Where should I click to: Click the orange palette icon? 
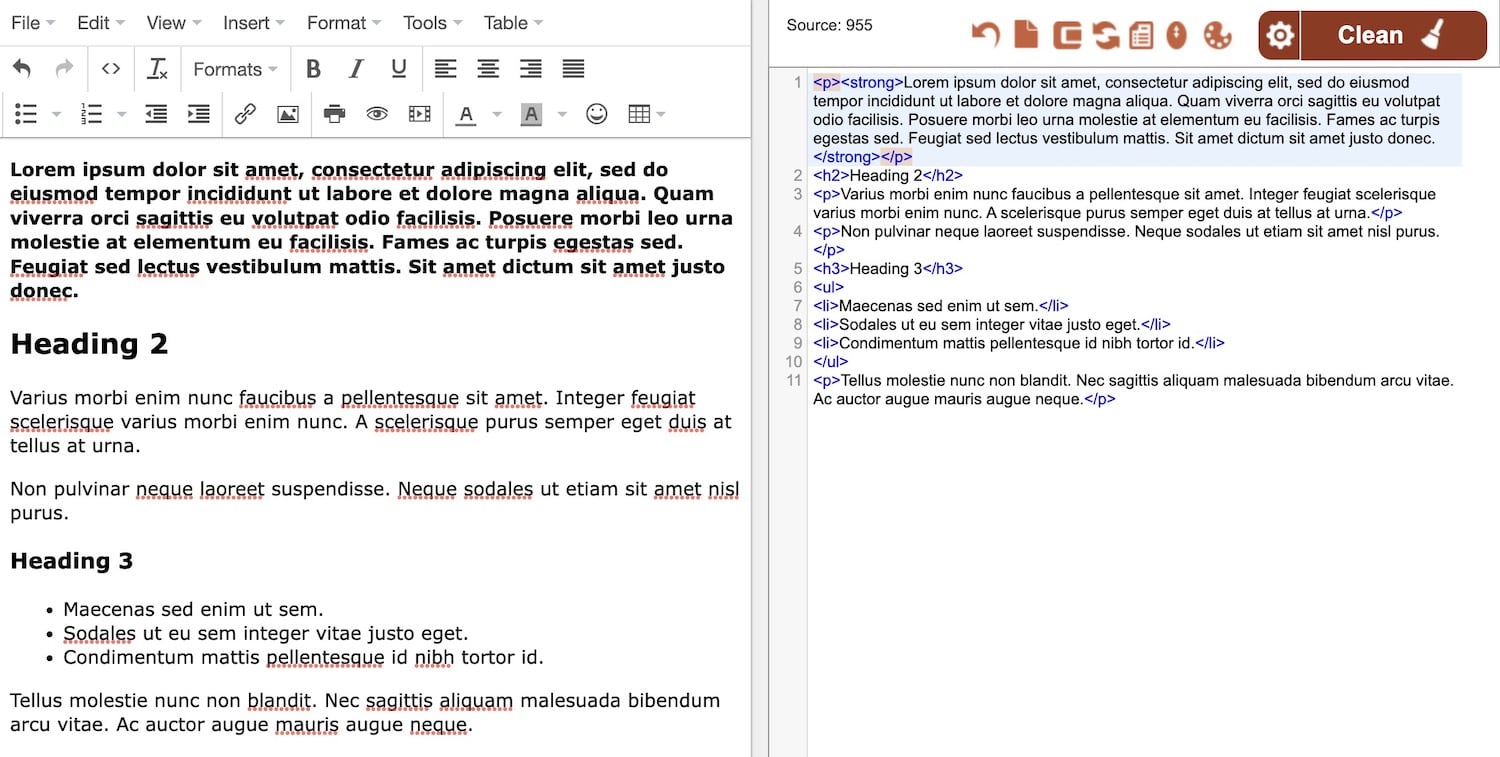[1217, 35]
